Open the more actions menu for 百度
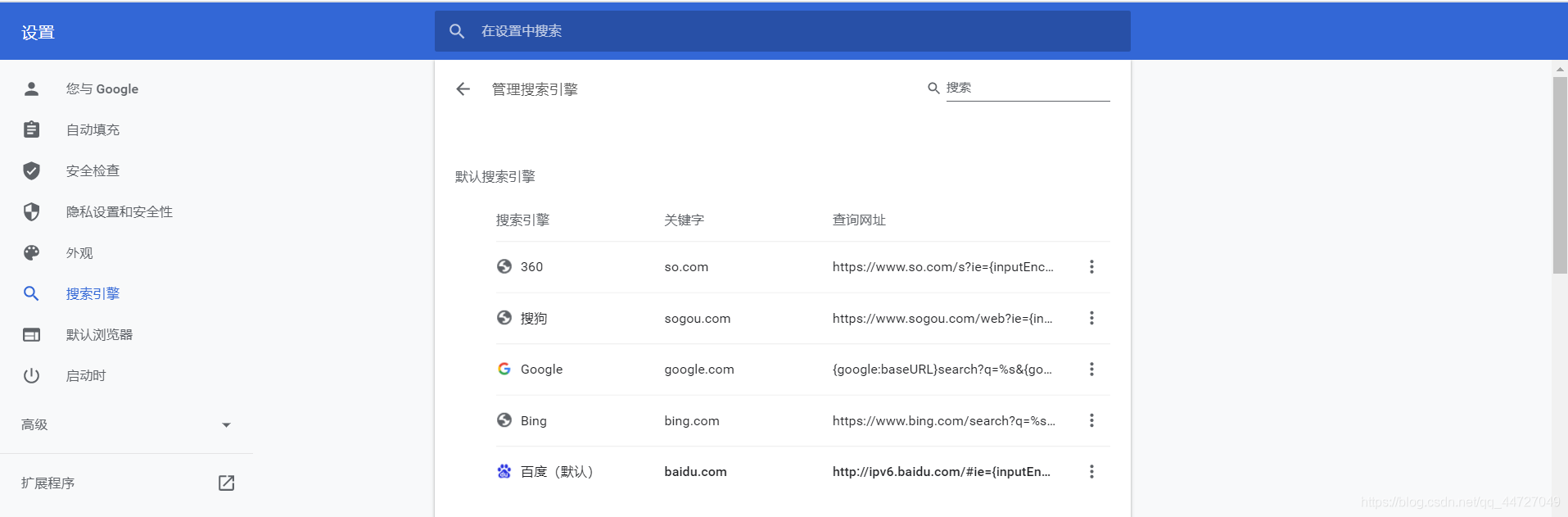 click(1091, 472)
